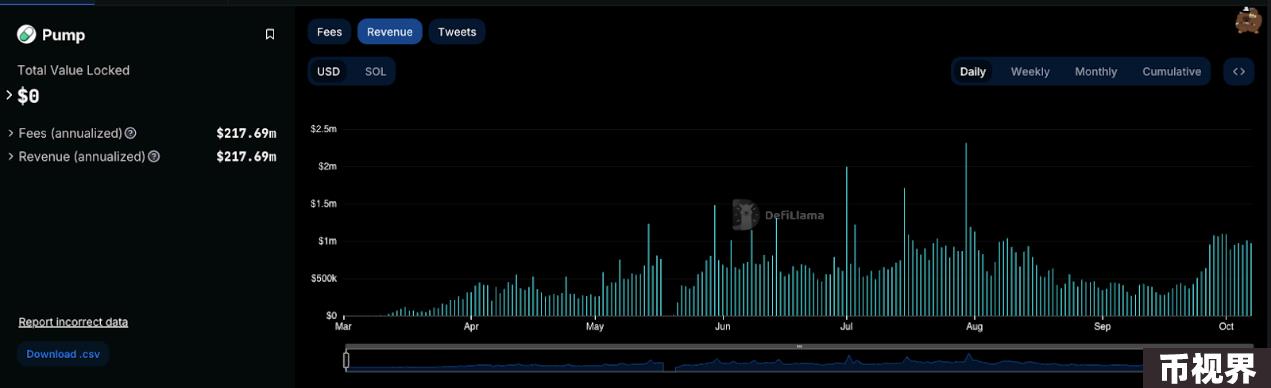Select Monthly interval
The width and height of the screenshot is (1271, 388).
(1096, 71)
